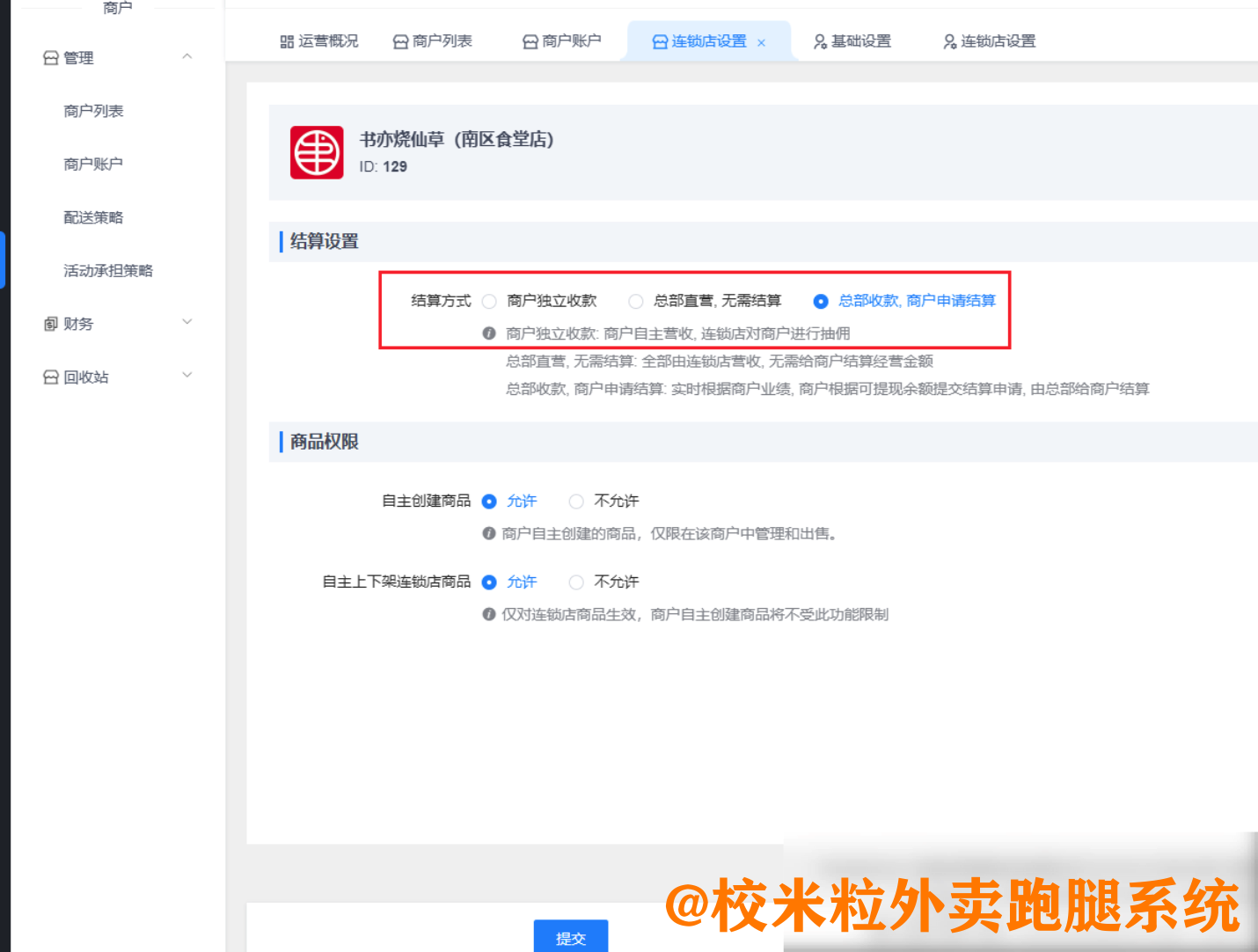The image size is (1258, 952).
Task: Click the store icon beside 商户列表 tab
Action: point(400,41)
